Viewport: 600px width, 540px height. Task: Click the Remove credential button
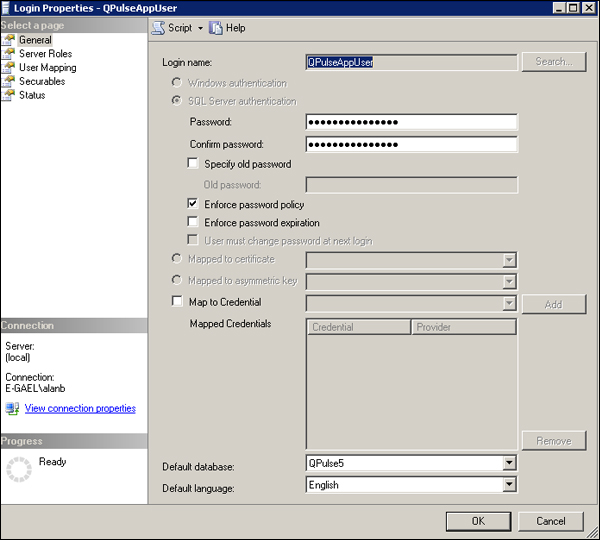[x=554, y=441]
